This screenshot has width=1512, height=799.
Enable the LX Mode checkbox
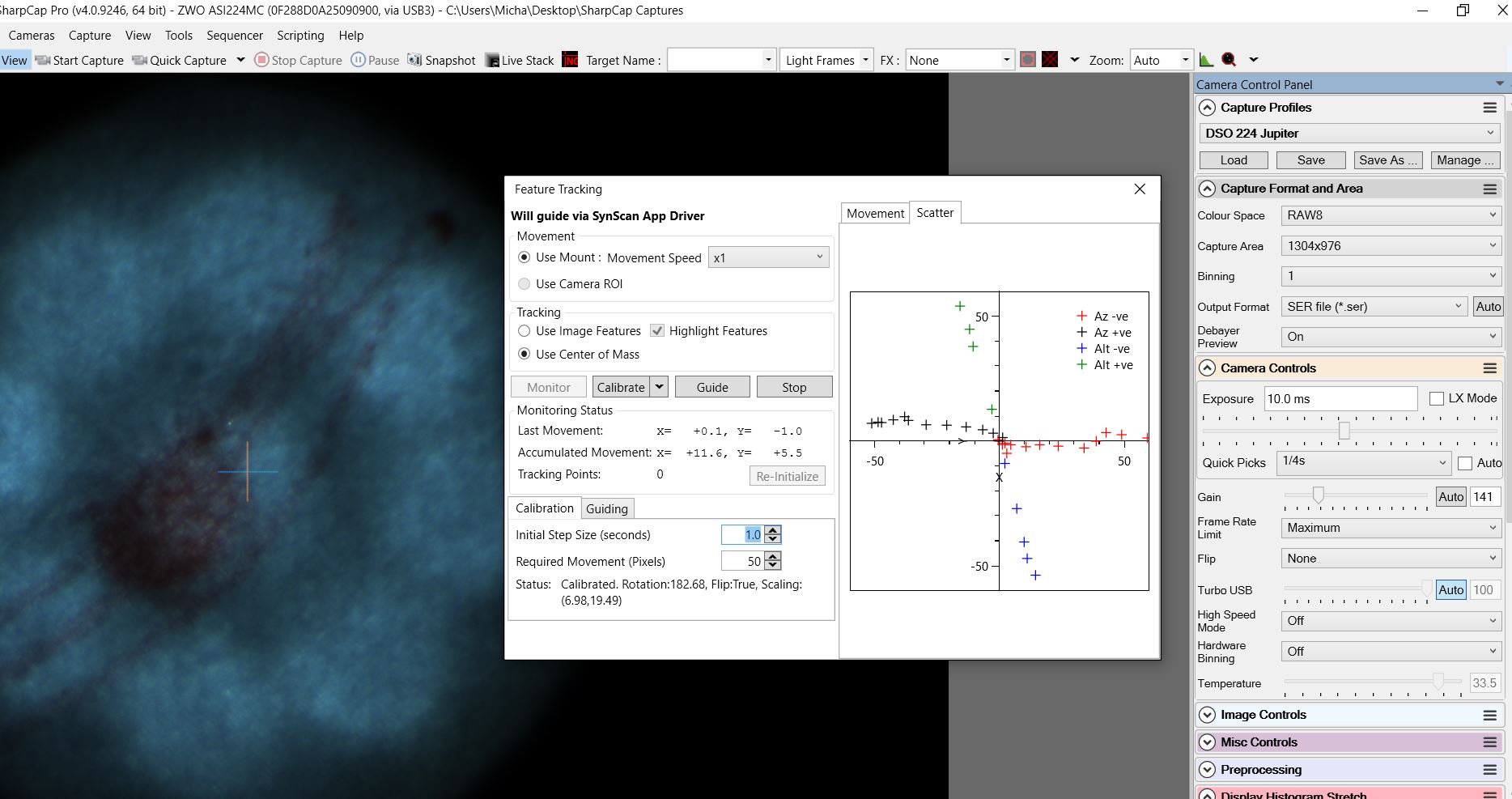[x=1437, y=398]
